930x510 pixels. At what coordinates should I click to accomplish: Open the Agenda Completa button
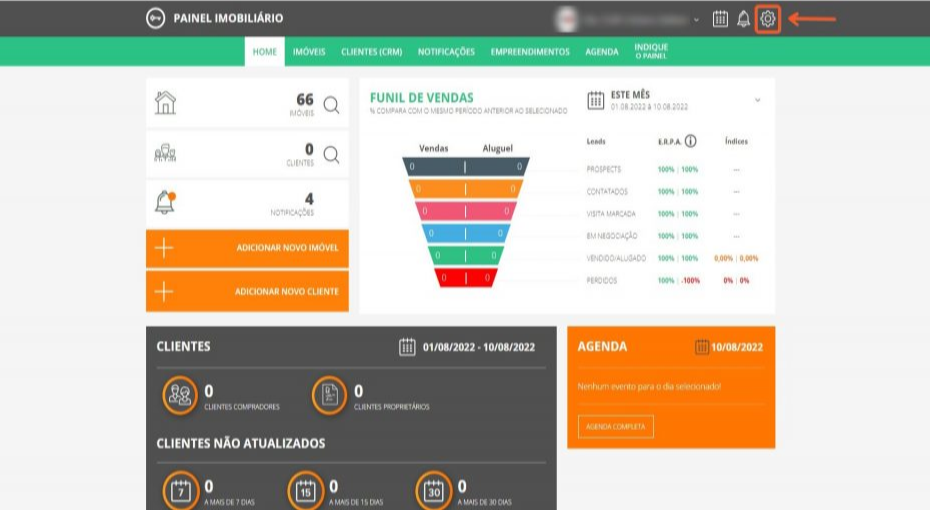click(x=615, y=427)
